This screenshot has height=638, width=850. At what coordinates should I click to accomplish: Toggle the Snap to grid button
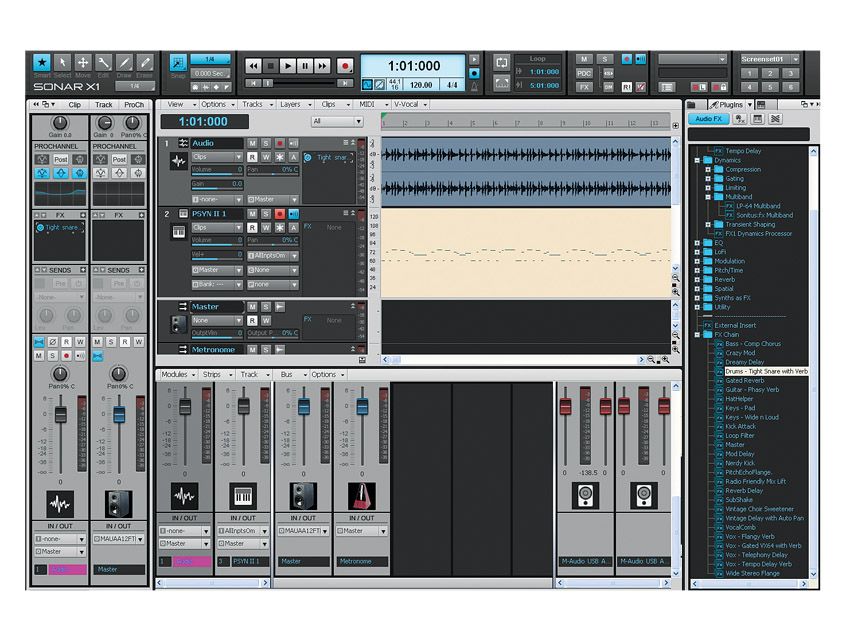point(177,63)
